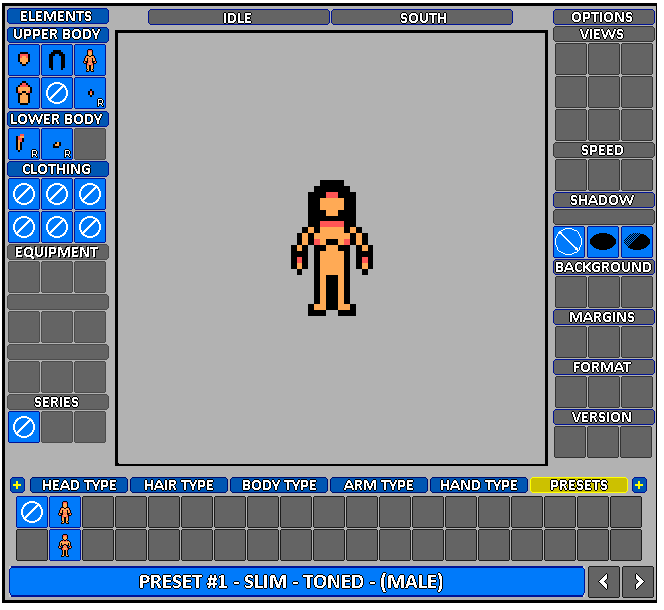
Task: Switch to the Presets tab
Action: pos(579,485)
